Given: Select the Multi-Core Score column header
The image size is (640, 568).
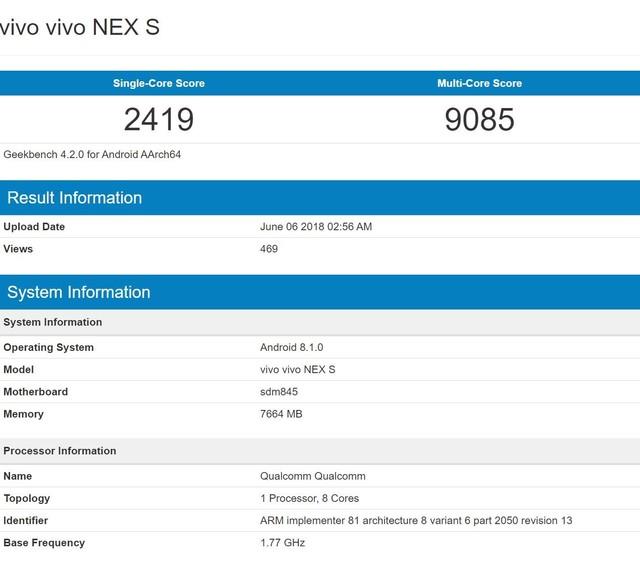Looking at the screenshot, I should pos(479,83).
